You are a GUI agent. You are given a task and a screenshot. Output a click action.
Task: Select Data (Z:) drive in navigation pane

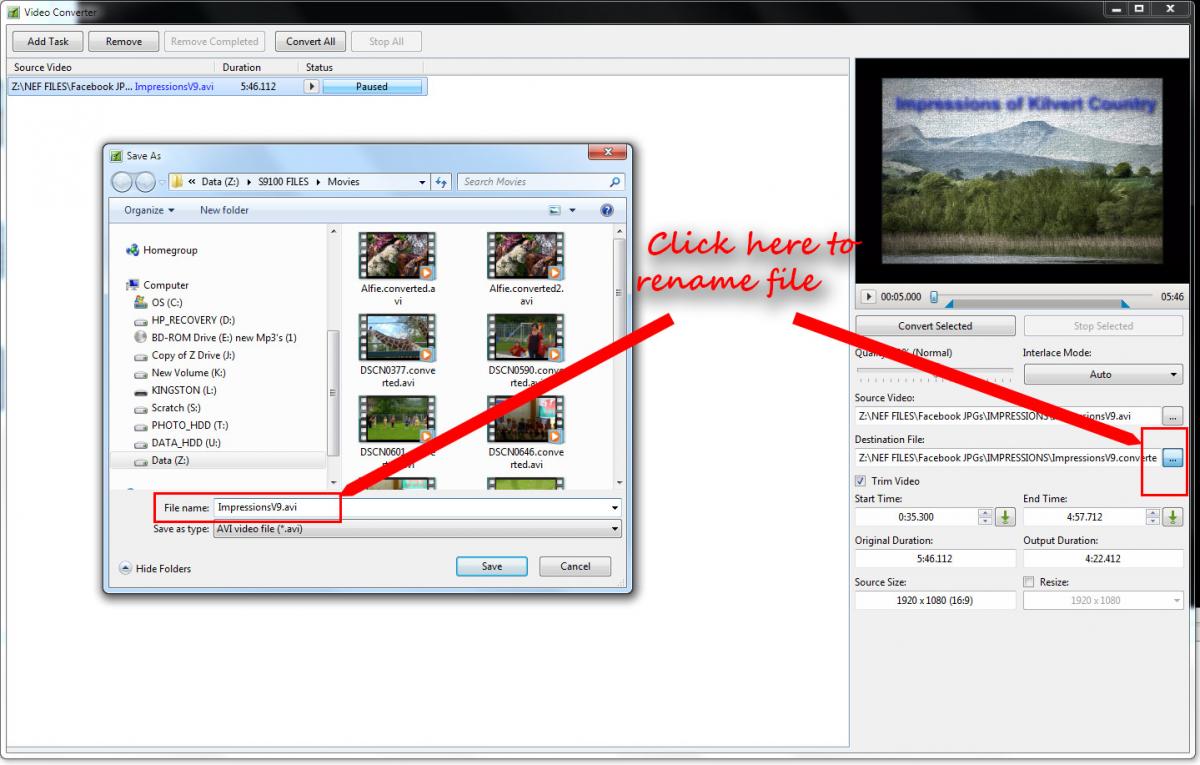click(170, 460)
